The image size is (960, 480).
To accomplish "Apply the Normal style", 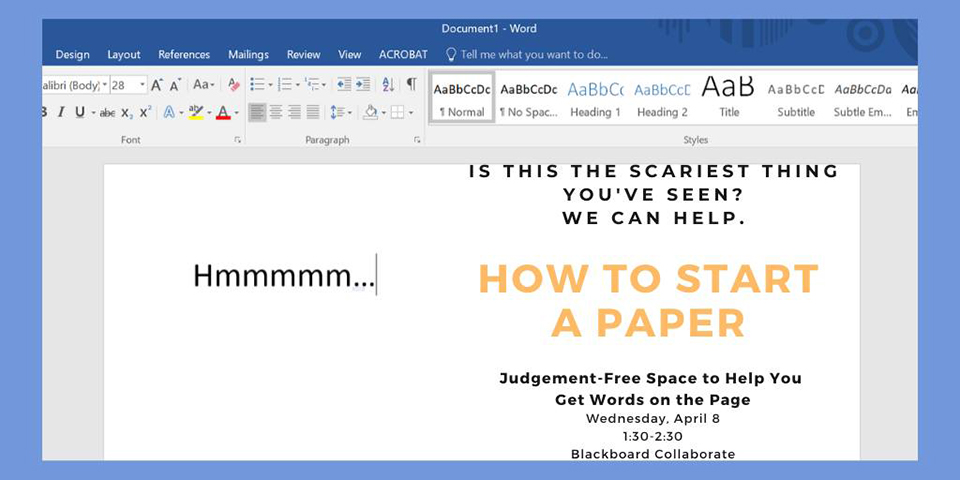I will point(462,97).
